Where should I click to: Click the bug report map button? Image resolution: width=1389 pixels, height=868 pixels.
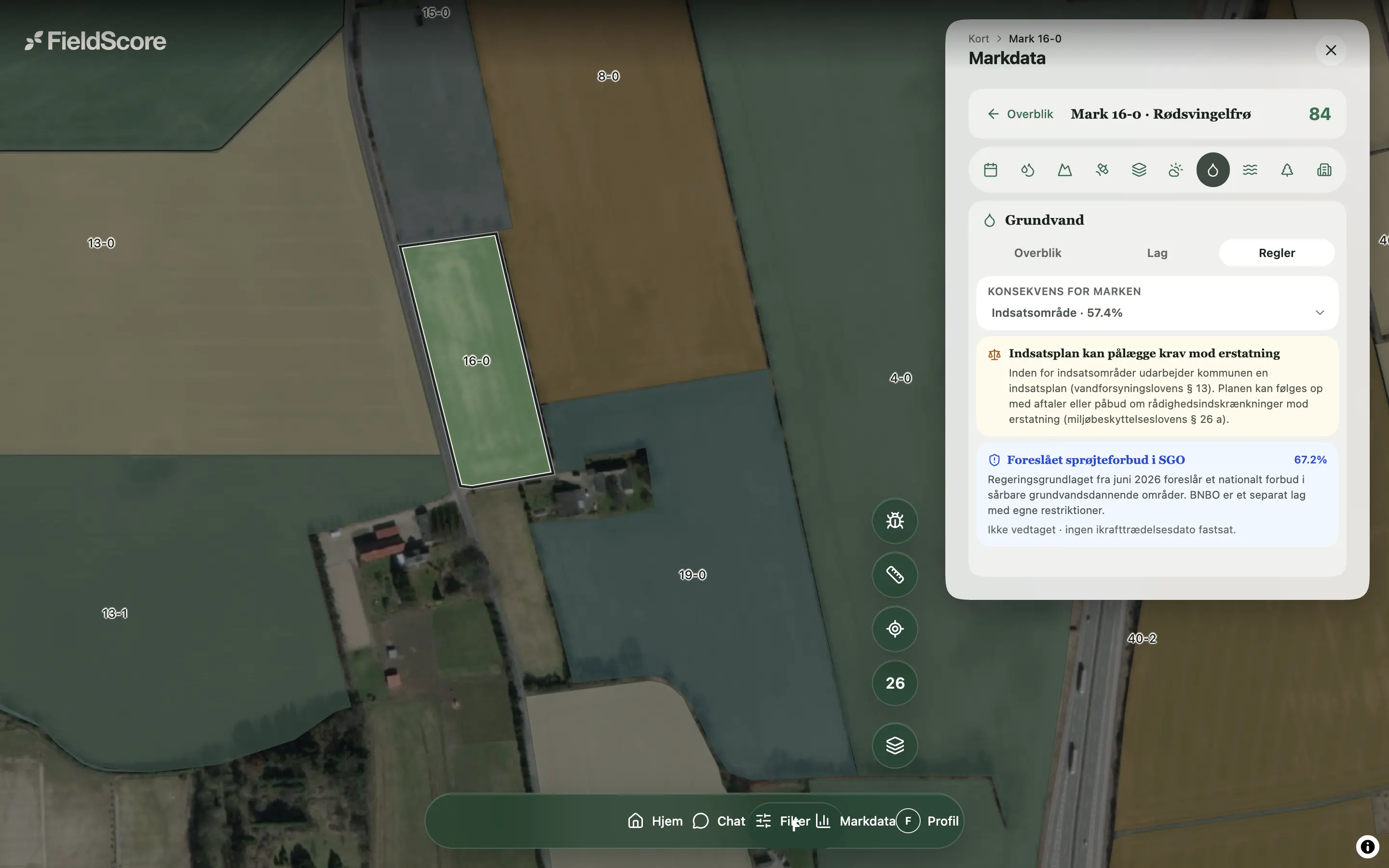pyautogui.click(x=895, y=521)
